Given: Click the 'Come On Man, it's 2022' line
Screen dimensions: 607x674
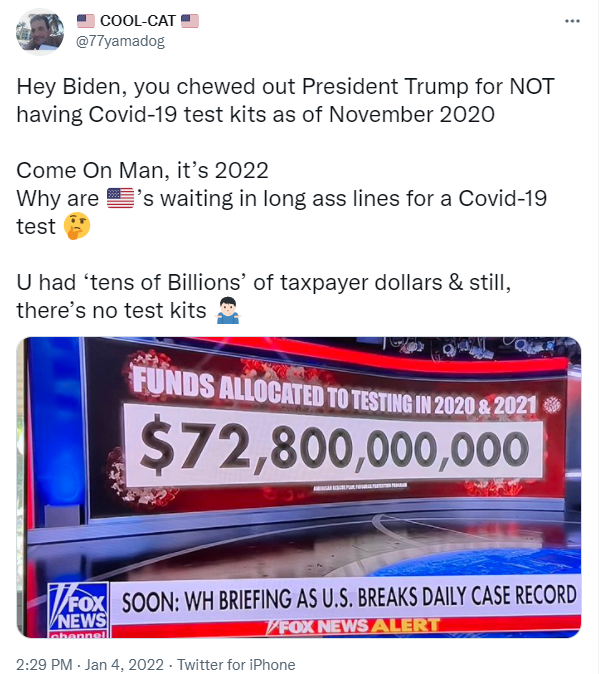Looking at the screenshot, I should [142, 170].
